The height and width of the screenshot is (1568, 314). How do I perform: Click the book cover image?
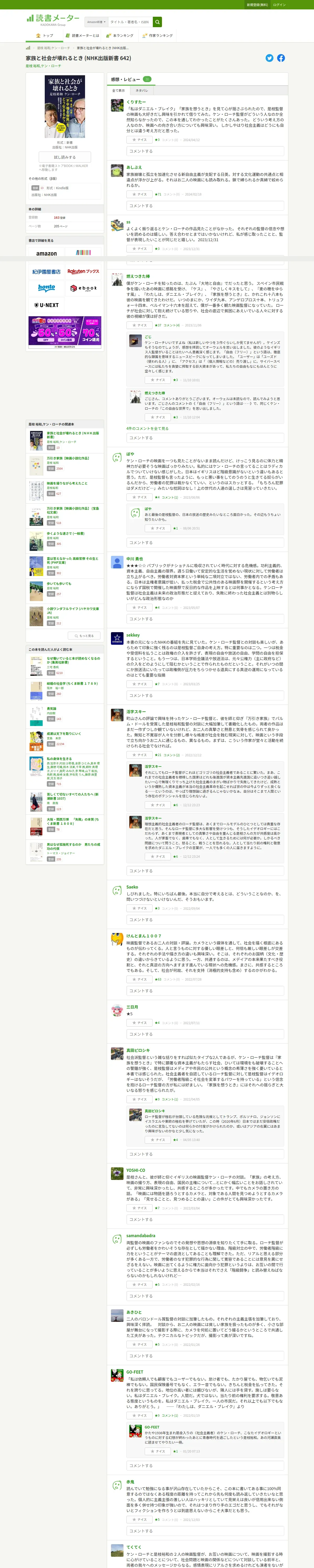point(65,107)
